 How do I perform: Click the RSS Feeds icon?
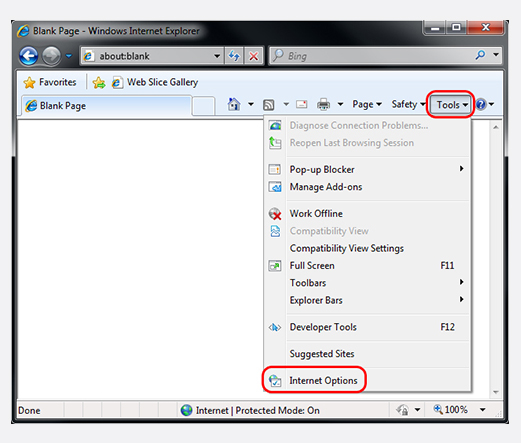point(269,105)
